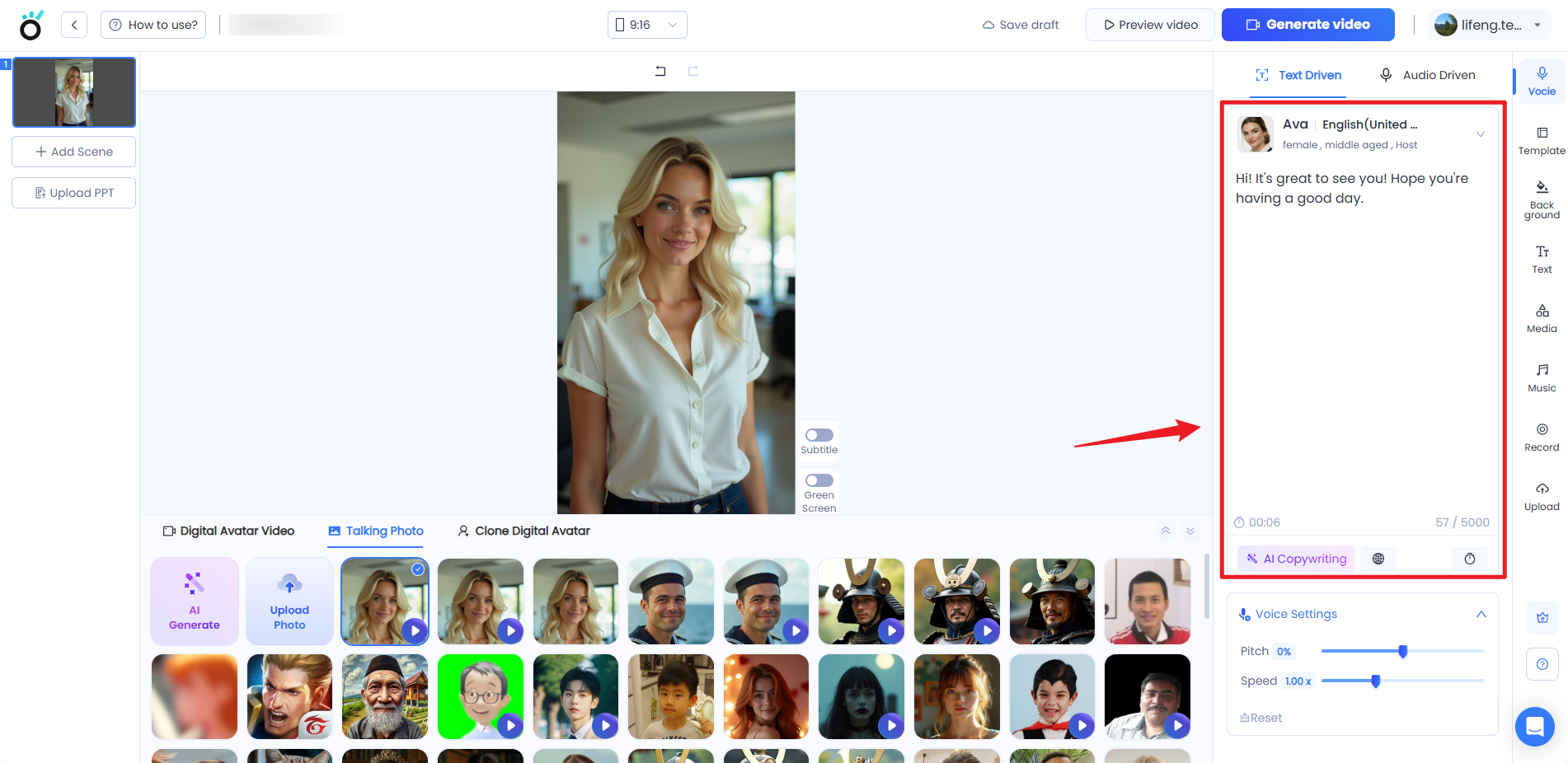
Task: Collapse the Voice Settings section
Action: point(1481,615)
